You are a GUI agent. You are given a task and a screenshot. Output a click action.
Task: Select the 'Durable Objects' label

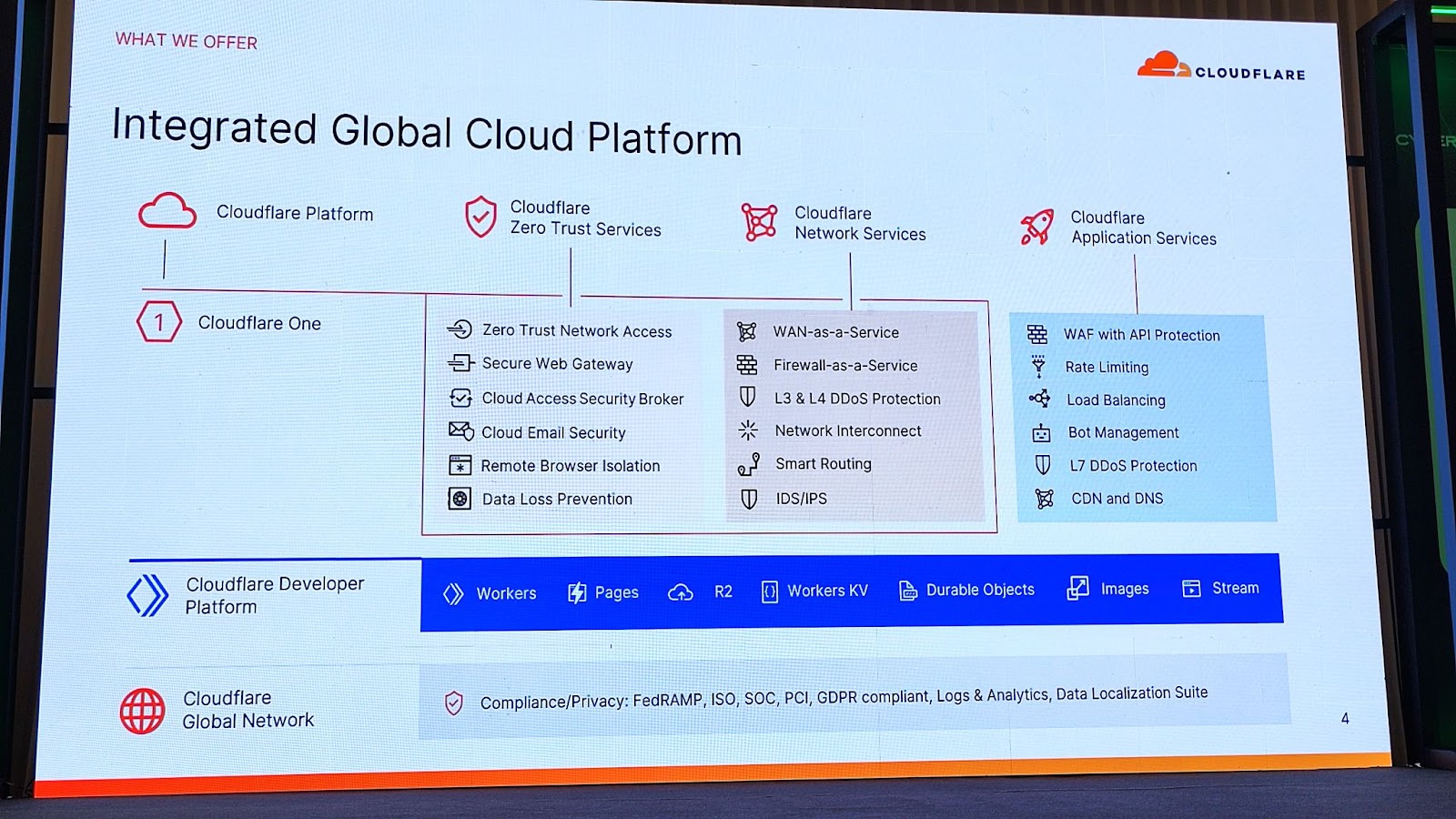click(x=980, y=590)
